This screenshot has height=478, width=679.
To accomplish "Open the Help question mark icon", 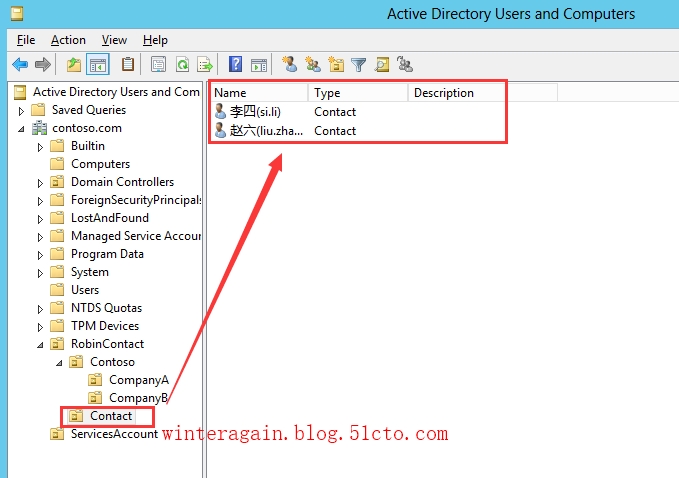I will (235, 65).
